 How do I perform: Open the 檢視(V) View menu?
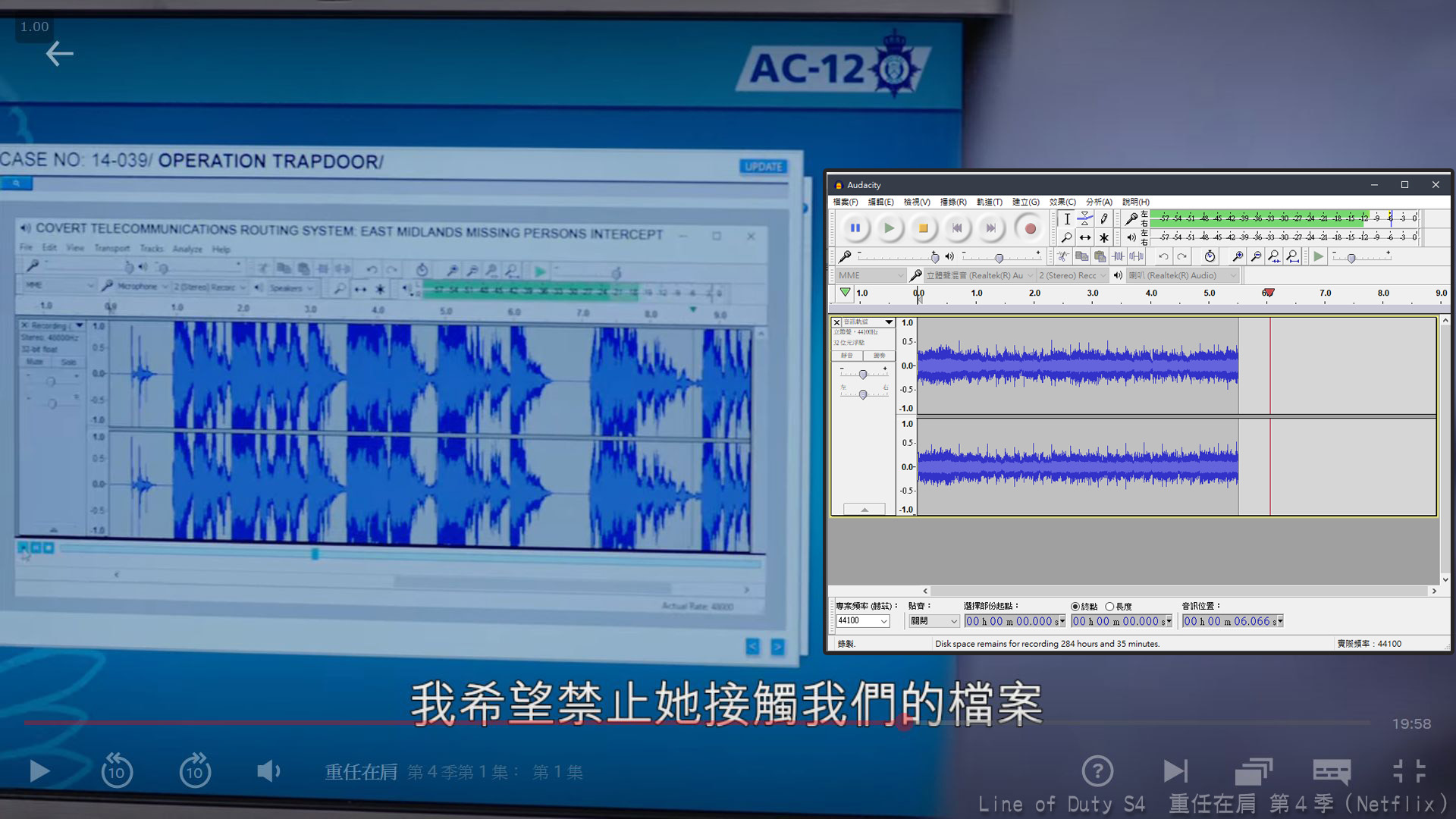(x=916, y=202)
